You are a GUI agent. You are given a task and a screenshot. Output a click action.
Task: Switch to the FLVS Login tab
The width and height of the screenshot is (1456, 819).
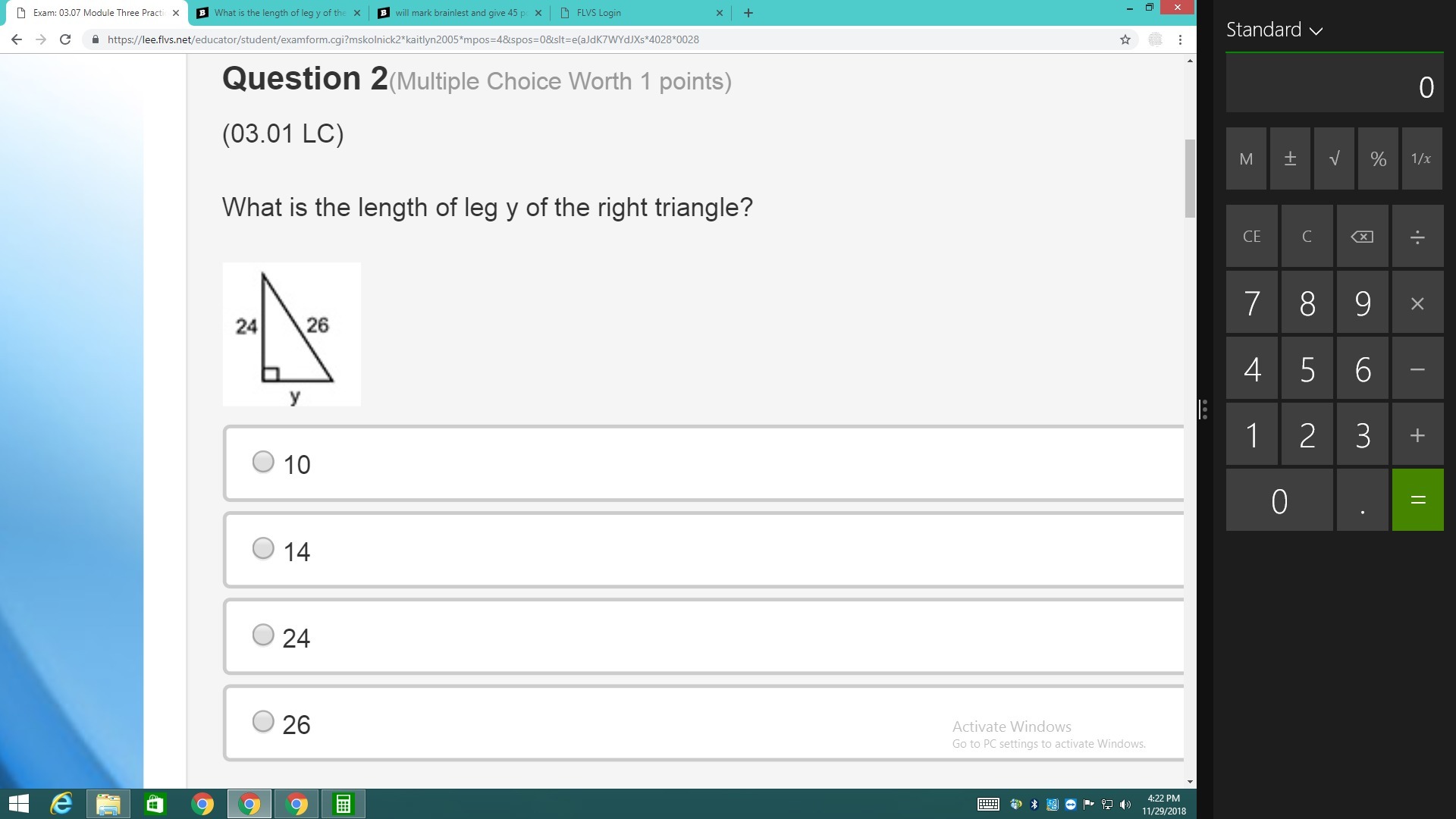pos(642,13)
